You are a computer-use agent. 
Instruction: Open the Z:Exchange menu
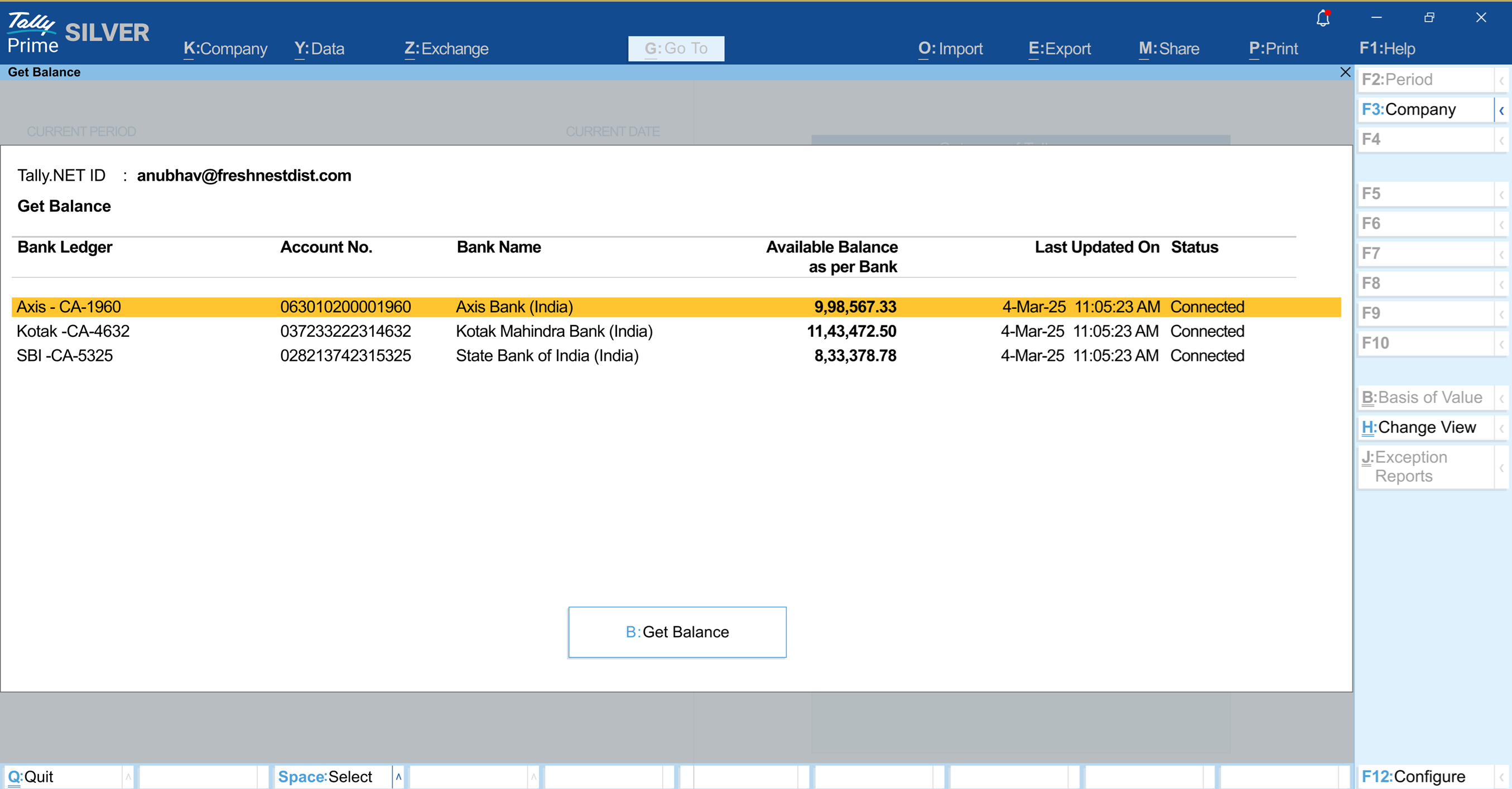click(x=446, y=49)
